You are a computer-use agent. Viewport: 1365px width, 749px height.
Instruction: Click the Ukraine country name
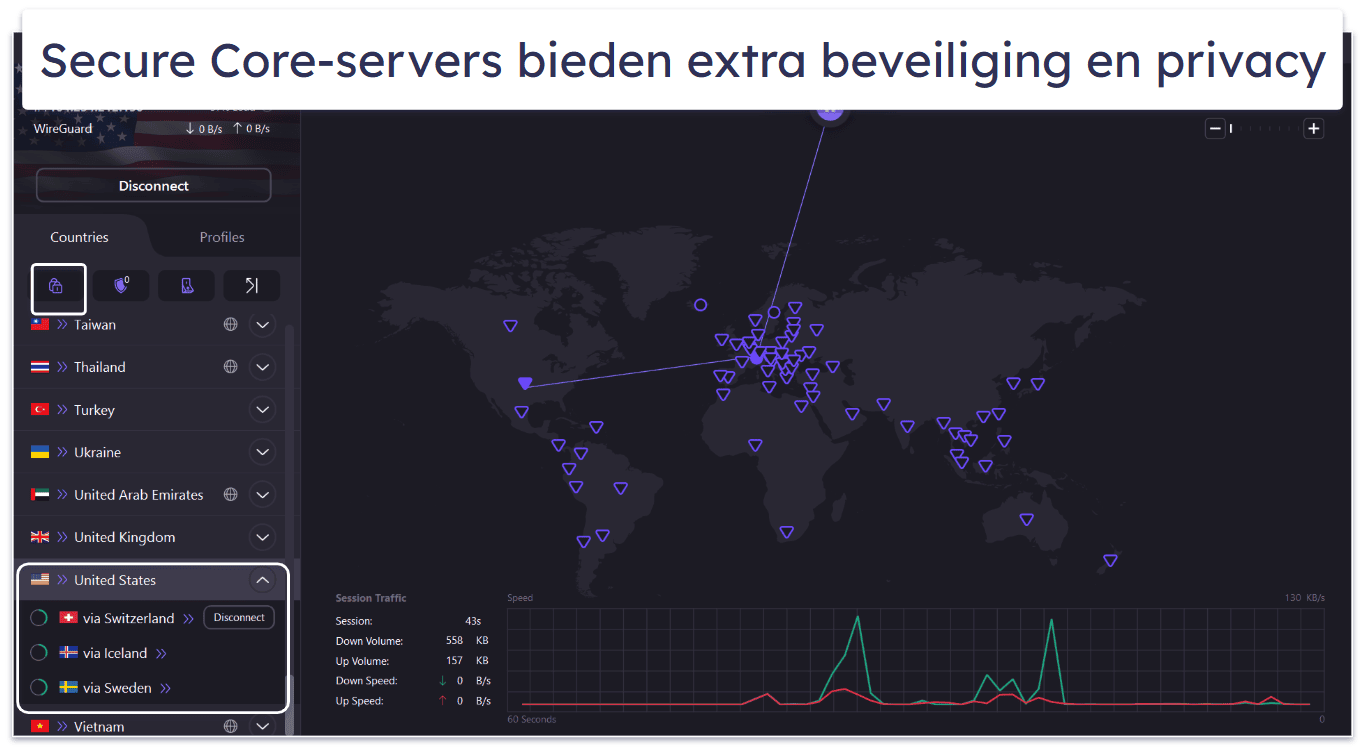coord(97,452)
